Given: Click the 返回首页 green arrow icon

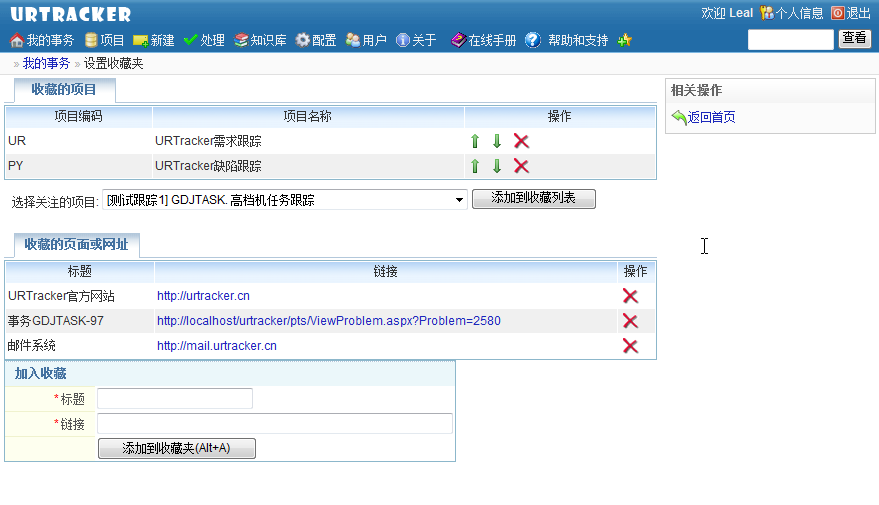Looking at the screenshot, I should pos(679,117).
